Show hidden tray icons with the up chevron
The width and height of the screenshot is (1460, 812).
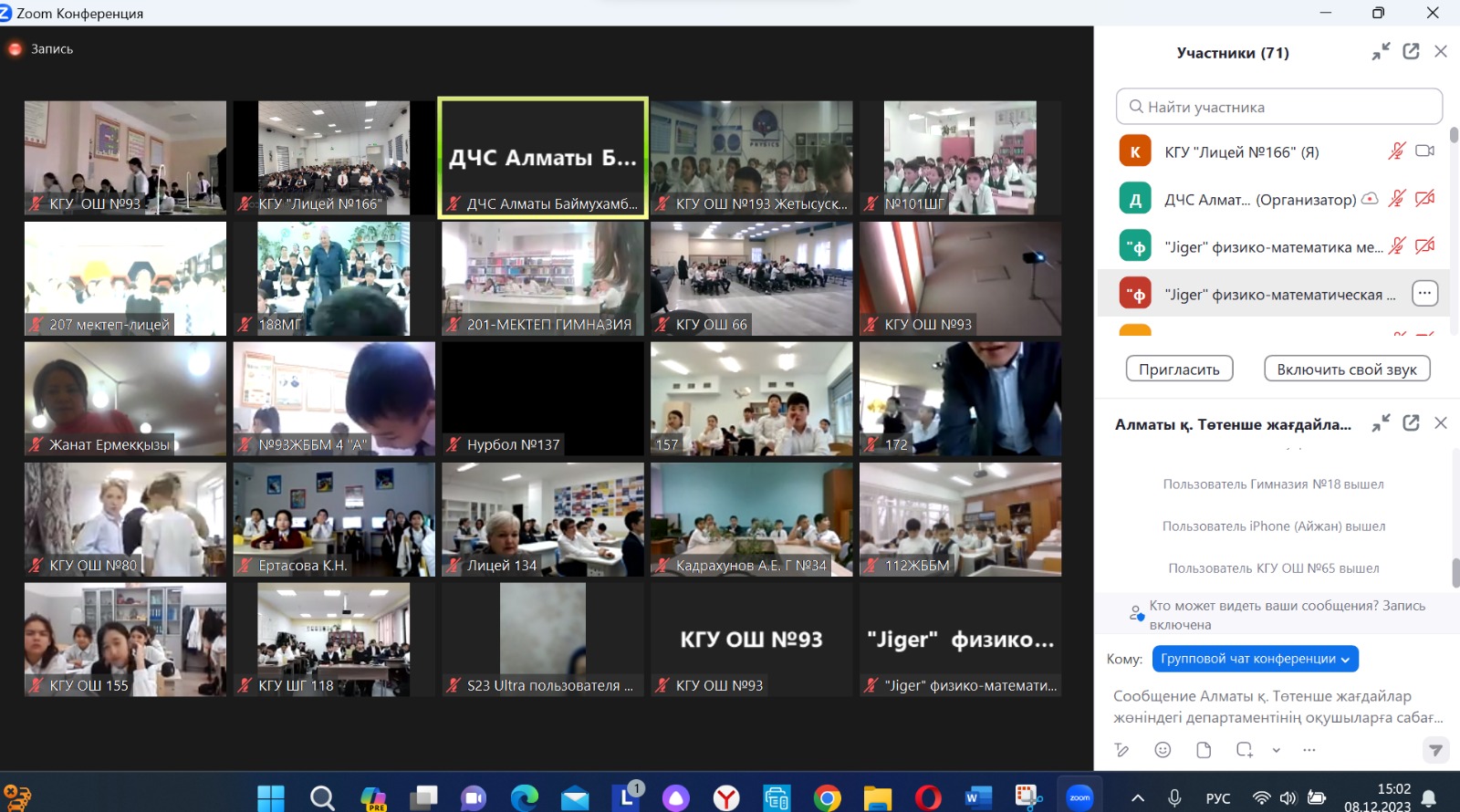pos(1138,798)
